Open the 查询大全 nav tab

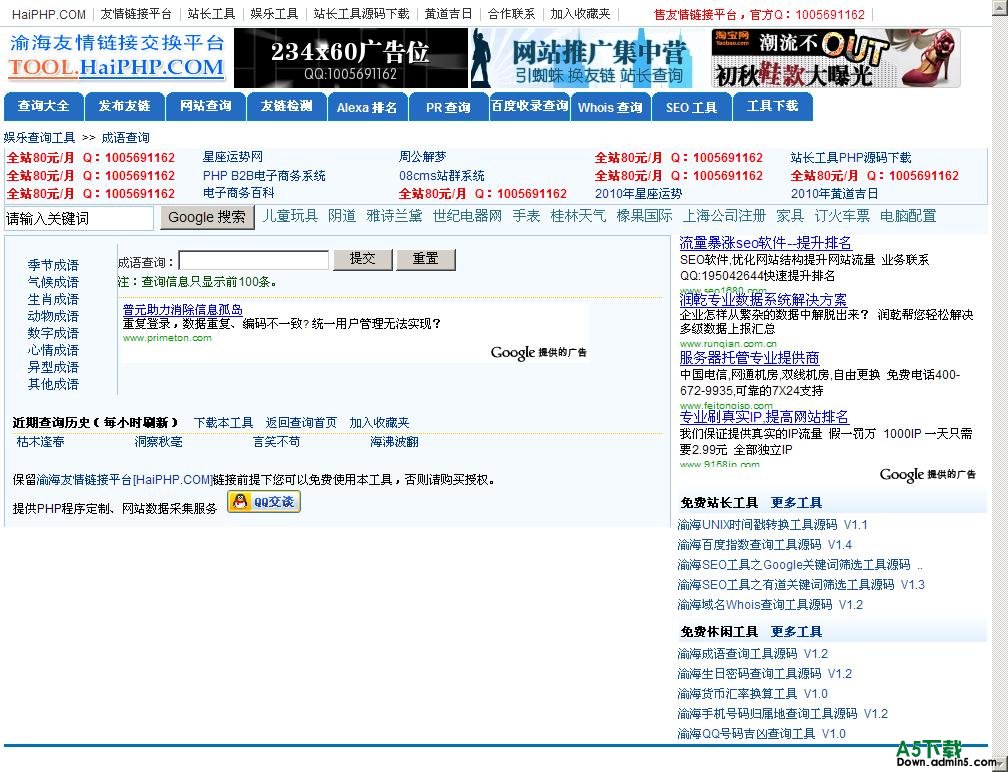coord(43,107)
